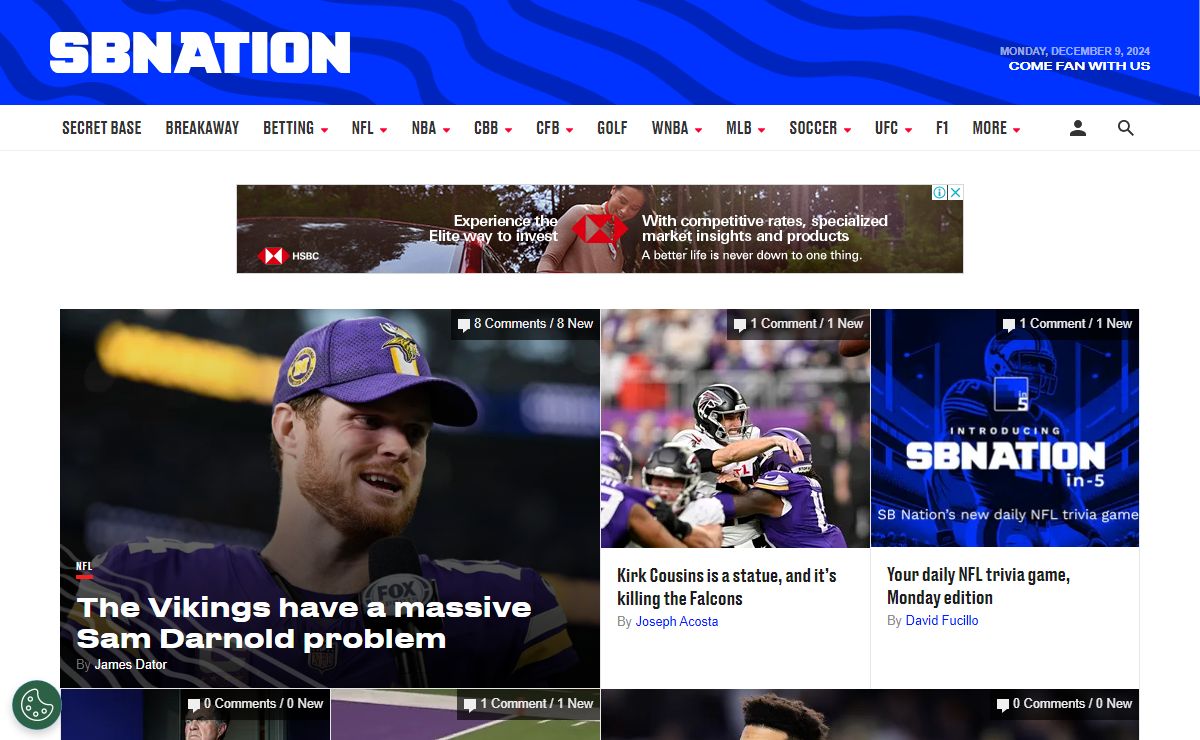The image size is (1200, 740).
Task: Open comment bubble on Kirk Cousins story
Action: [x=798, y=324]
